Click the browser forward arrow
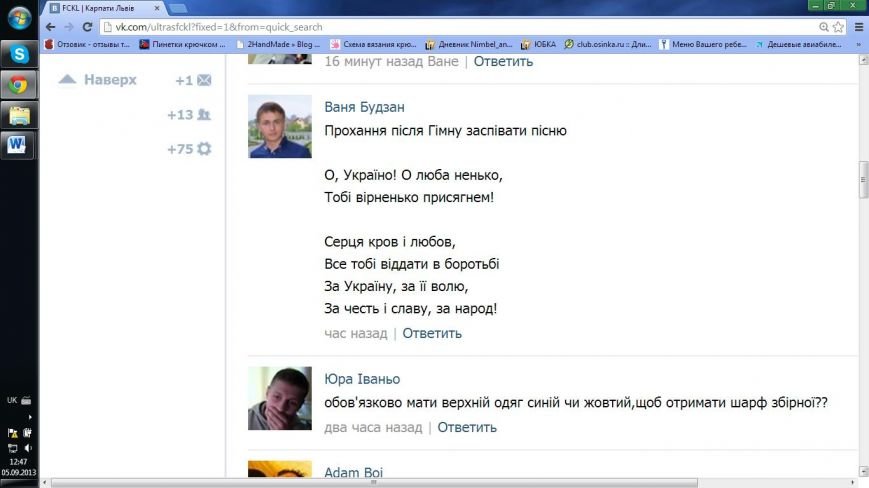Image resolution: width=869 pixels, height=488 pixels. 69,27
